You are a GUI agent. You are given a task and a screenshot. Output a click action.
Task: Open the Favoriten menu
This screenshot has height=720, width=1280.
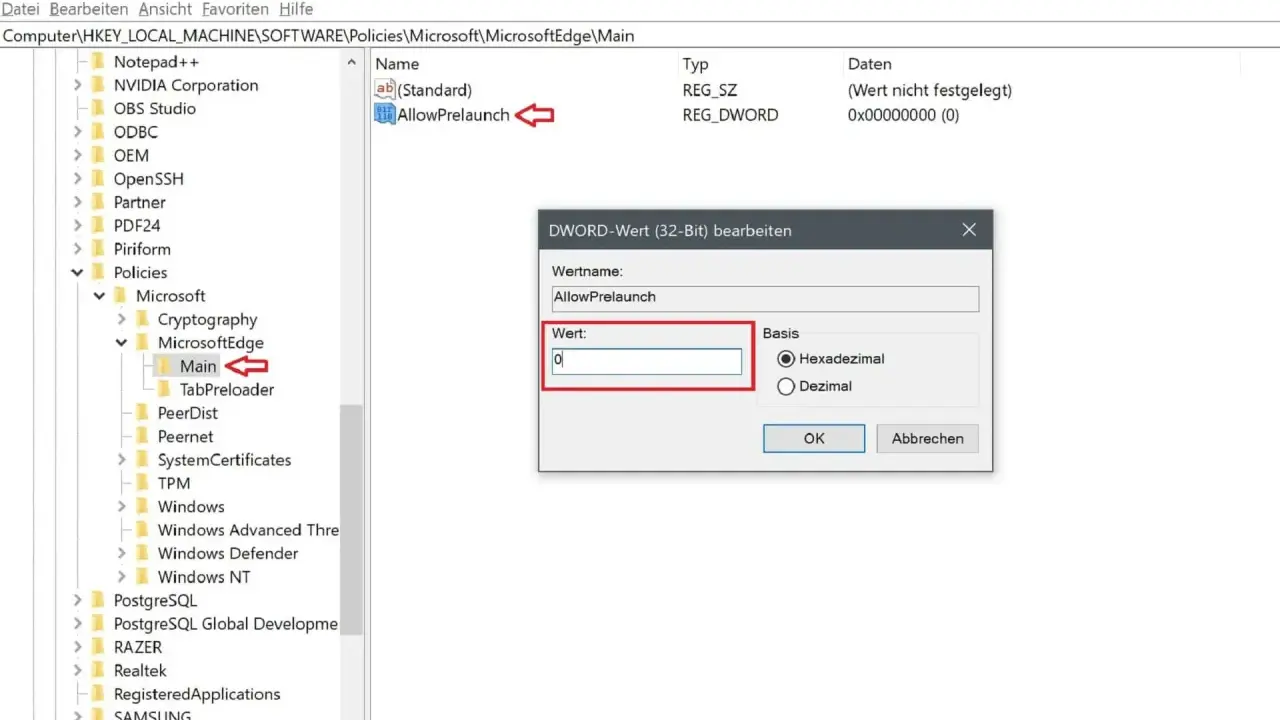pyautogui.click(x=236, y=9)
